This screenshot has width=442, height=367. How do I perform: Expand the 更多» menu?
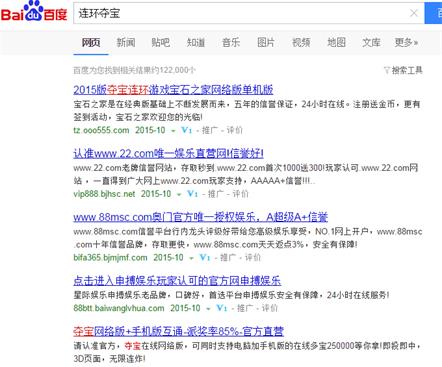(x=406, y=42)
